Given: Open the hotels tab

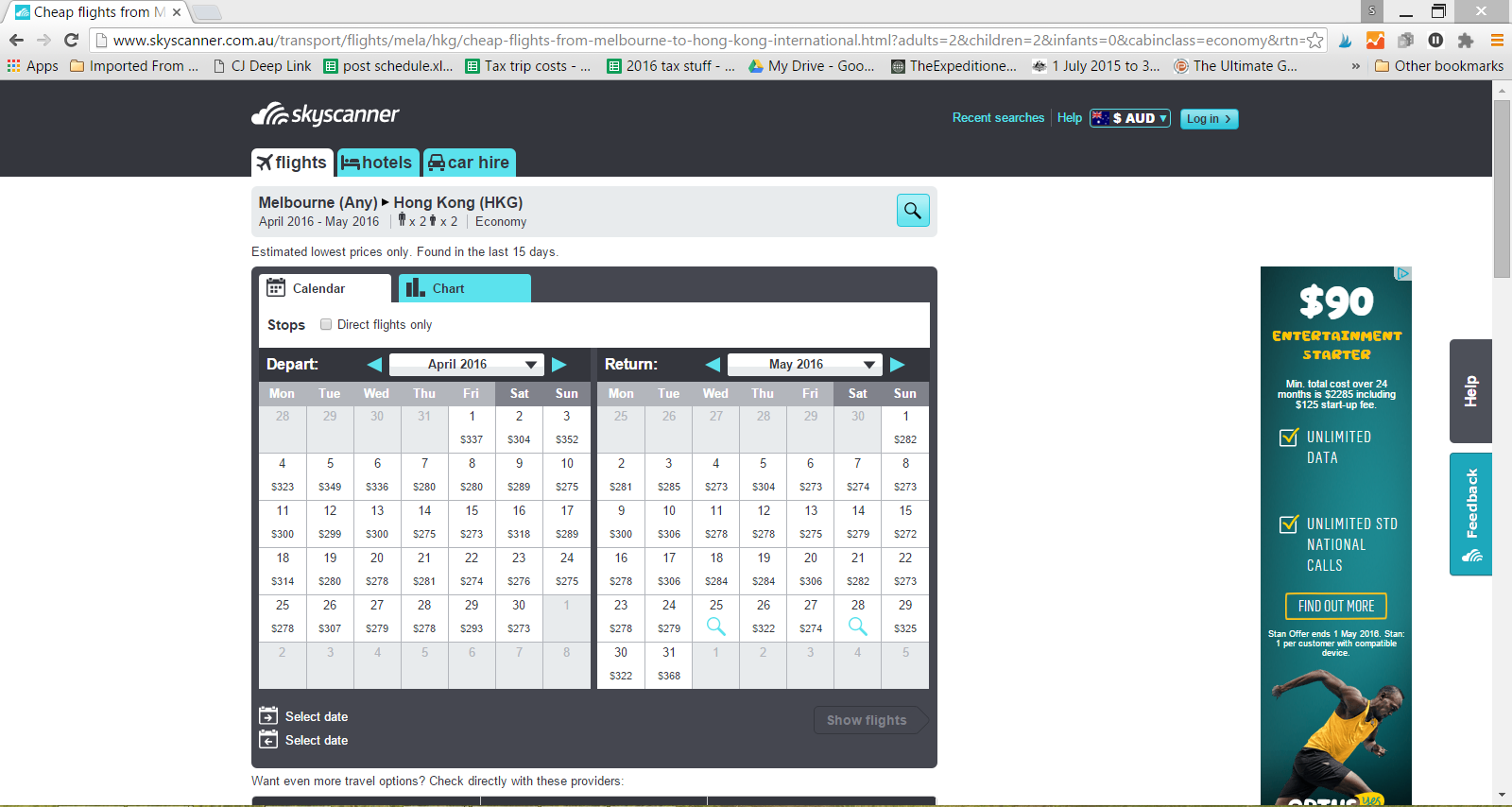Looking at the screenshot, I should (377, 163).
